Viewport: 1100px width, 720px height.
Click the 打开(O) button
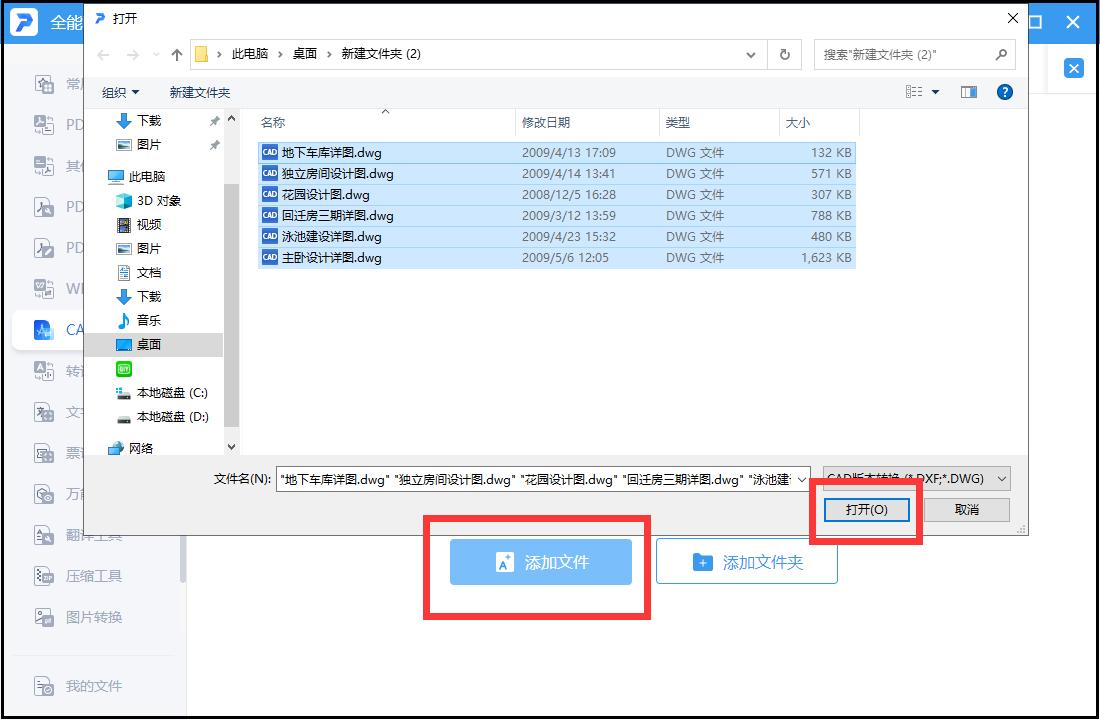(865, 509)
